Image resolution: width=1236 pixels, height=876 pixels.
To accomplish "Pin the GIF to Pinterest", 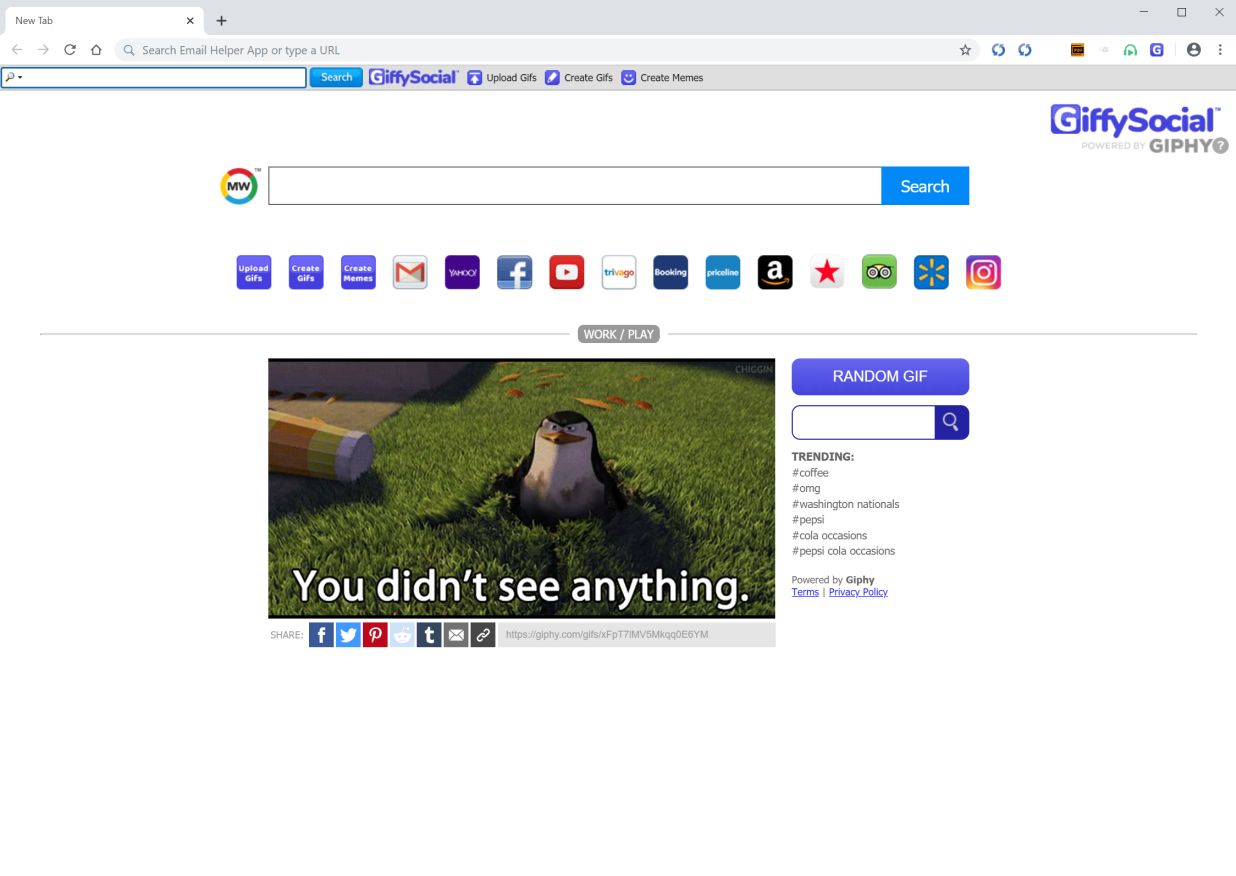I will point(375,634).
